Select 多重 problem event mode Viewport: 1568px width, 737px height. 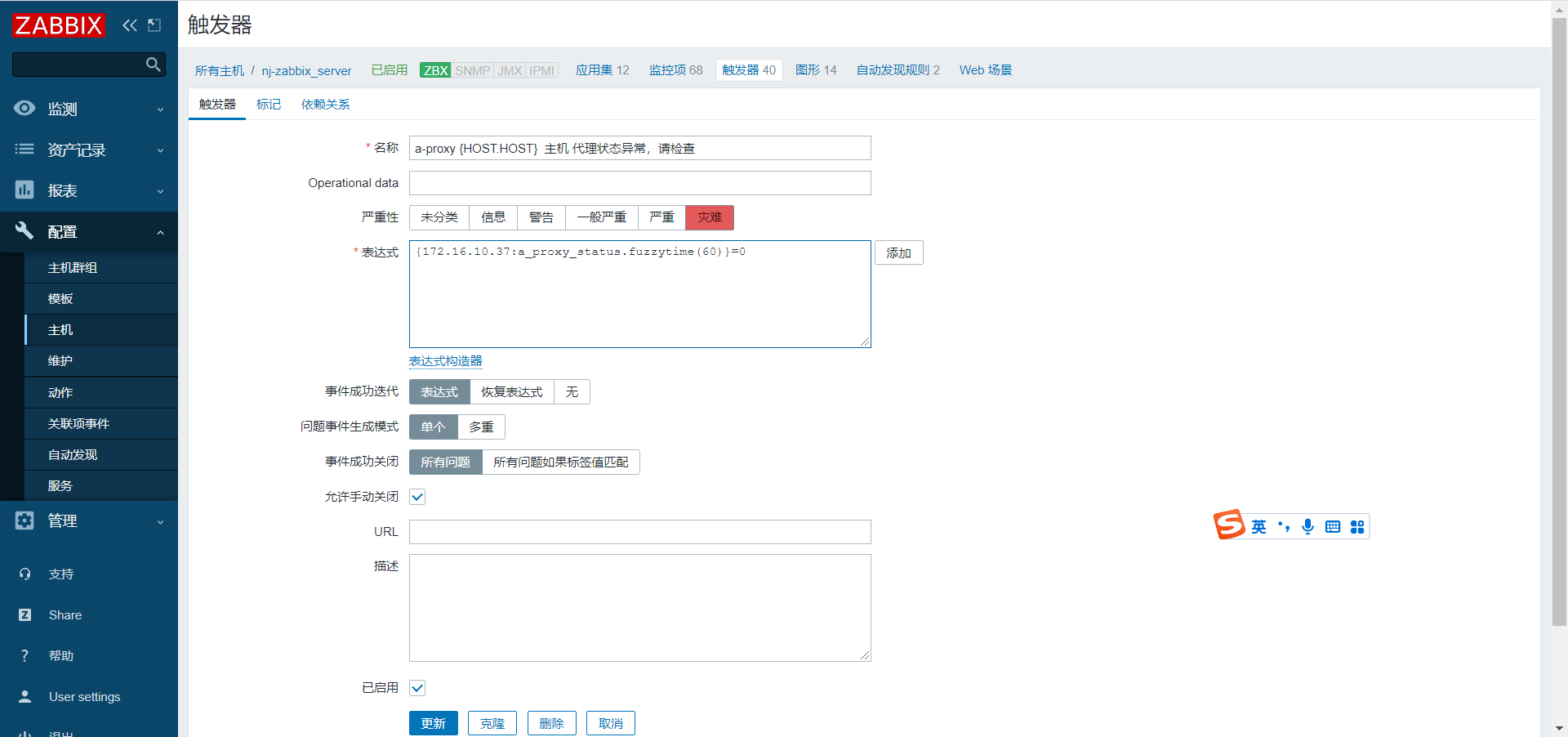[481, 427]
